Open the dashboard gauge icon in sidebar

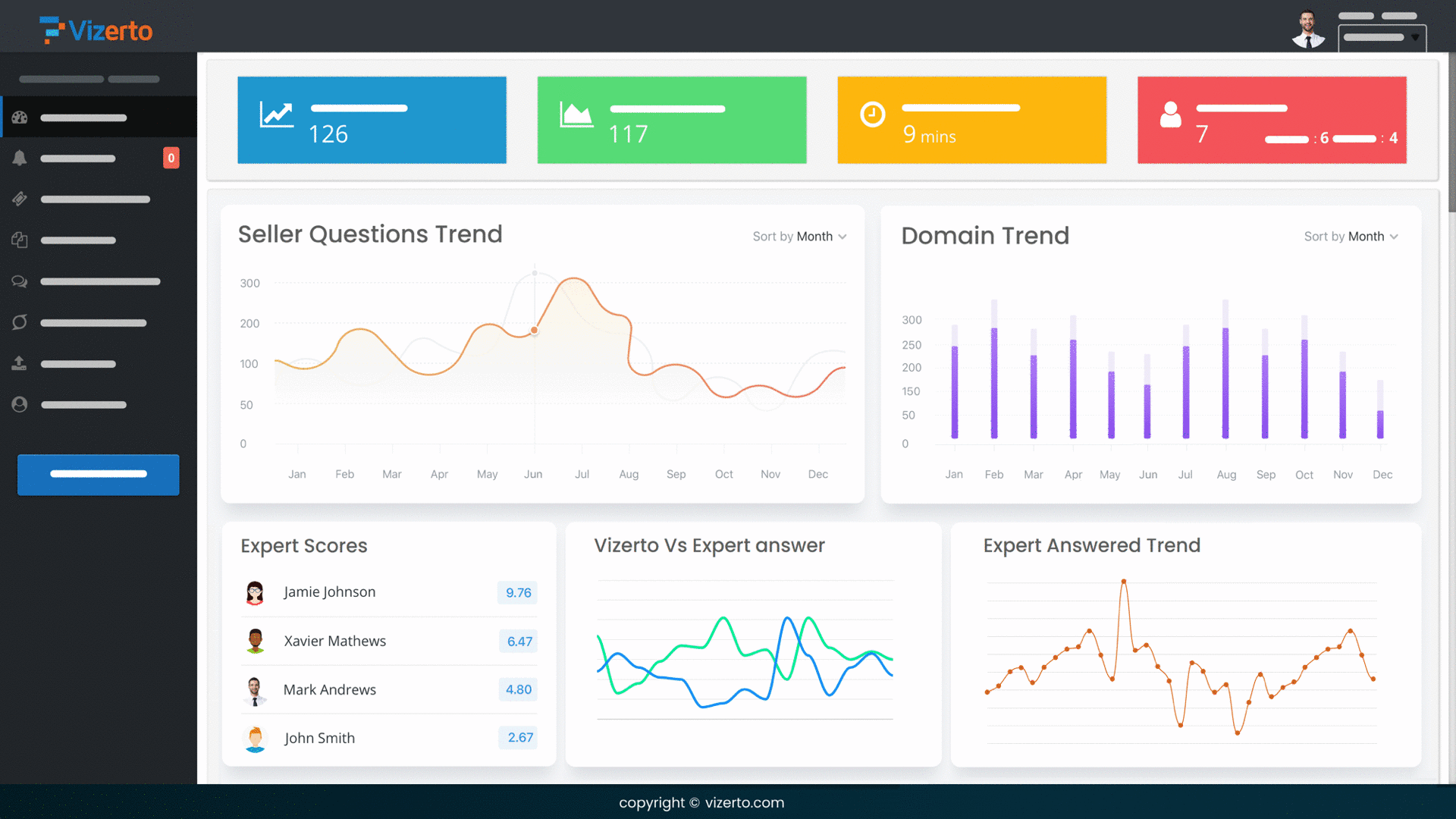(x=20, y=118)
